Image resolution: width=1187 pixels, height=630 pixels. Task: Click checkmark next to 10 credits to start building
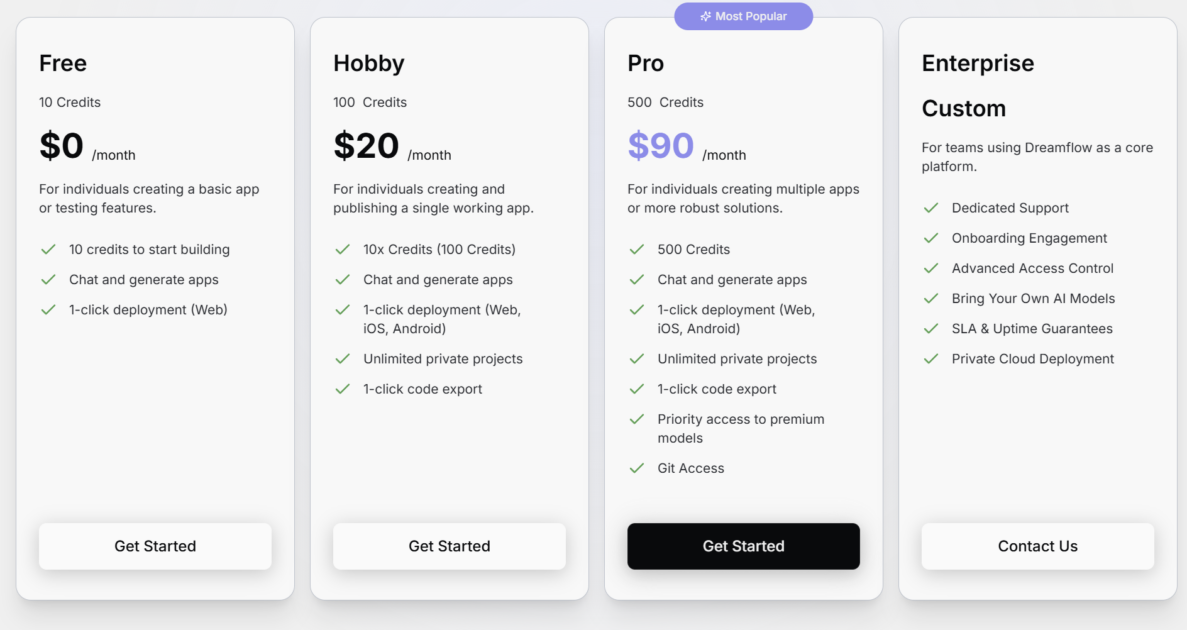coord(48,250)
